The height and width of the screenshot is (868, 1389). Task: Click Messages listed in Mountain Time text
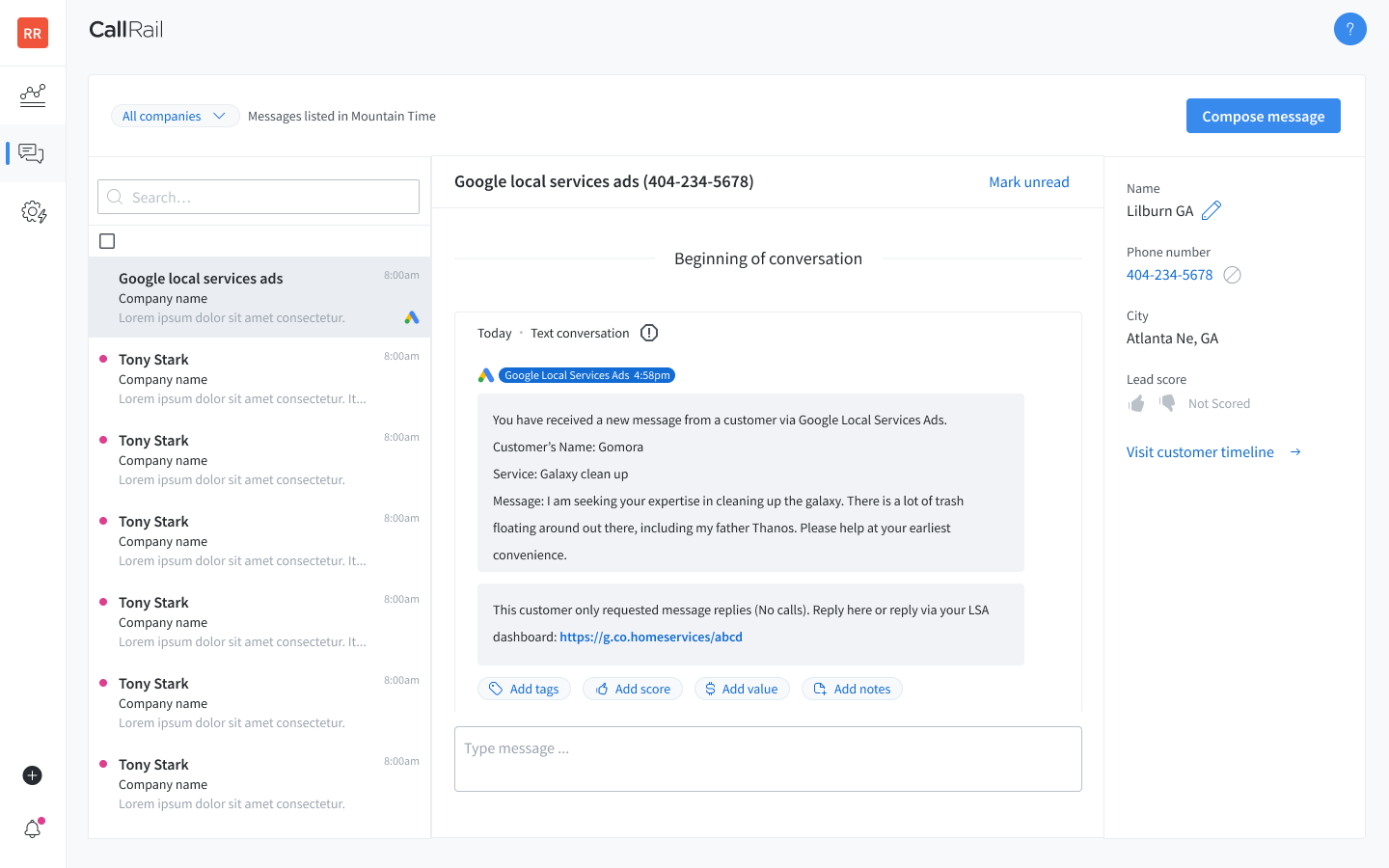pyautogui.click(x=341, y=116)
